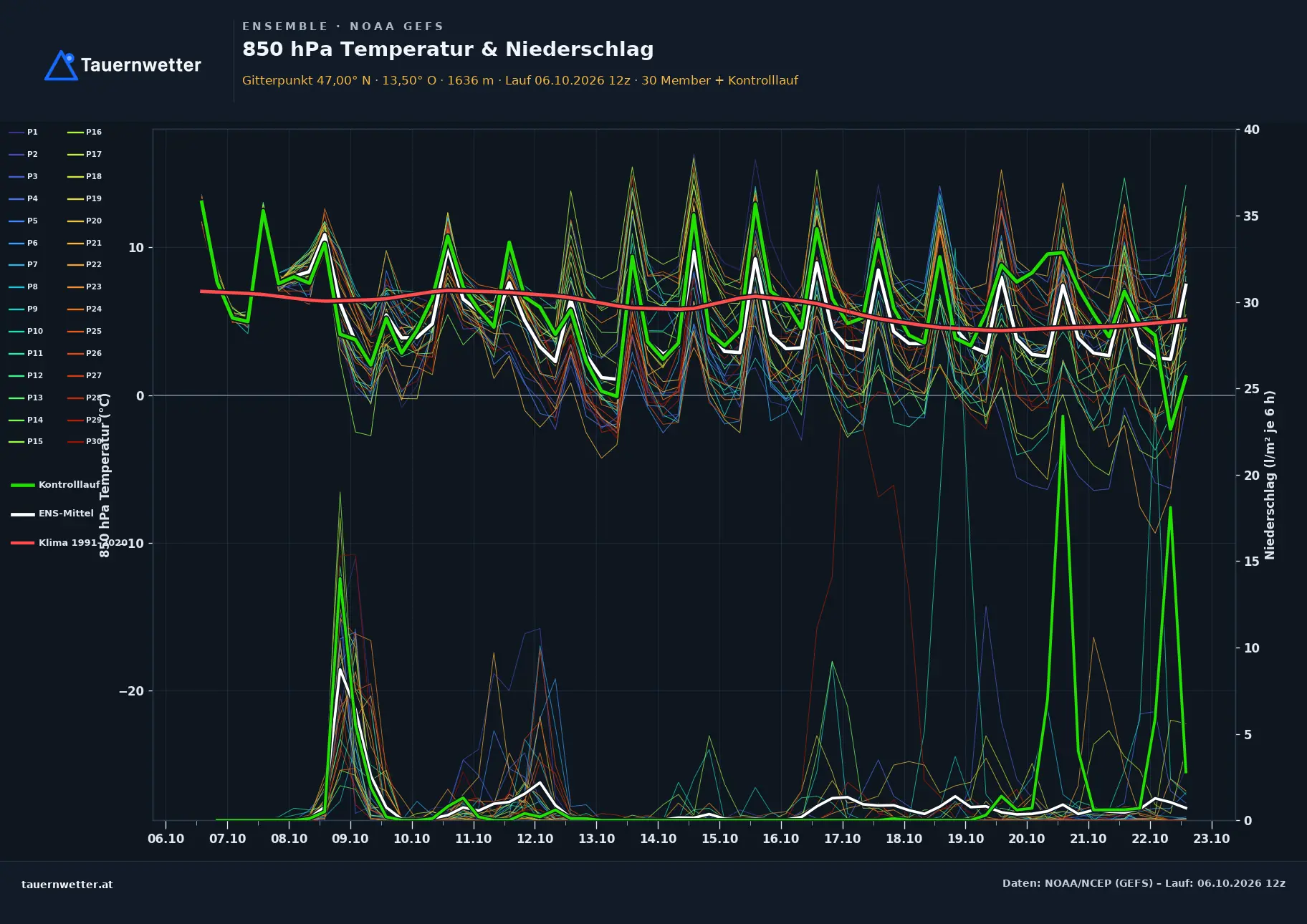Select legend entry P15
This screenshot has width=1307, height=924.
26,442
